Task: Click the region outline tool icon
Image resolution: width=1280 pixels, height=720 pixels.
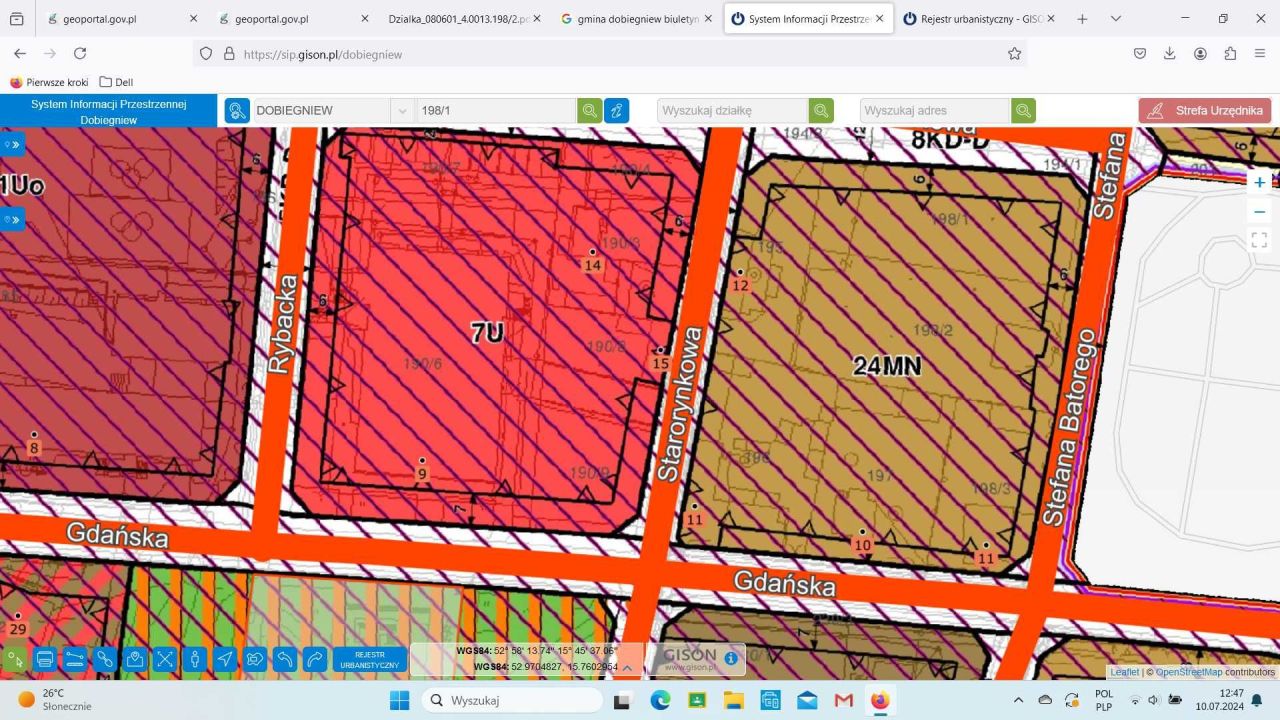Action: click(x=255, y=659)
